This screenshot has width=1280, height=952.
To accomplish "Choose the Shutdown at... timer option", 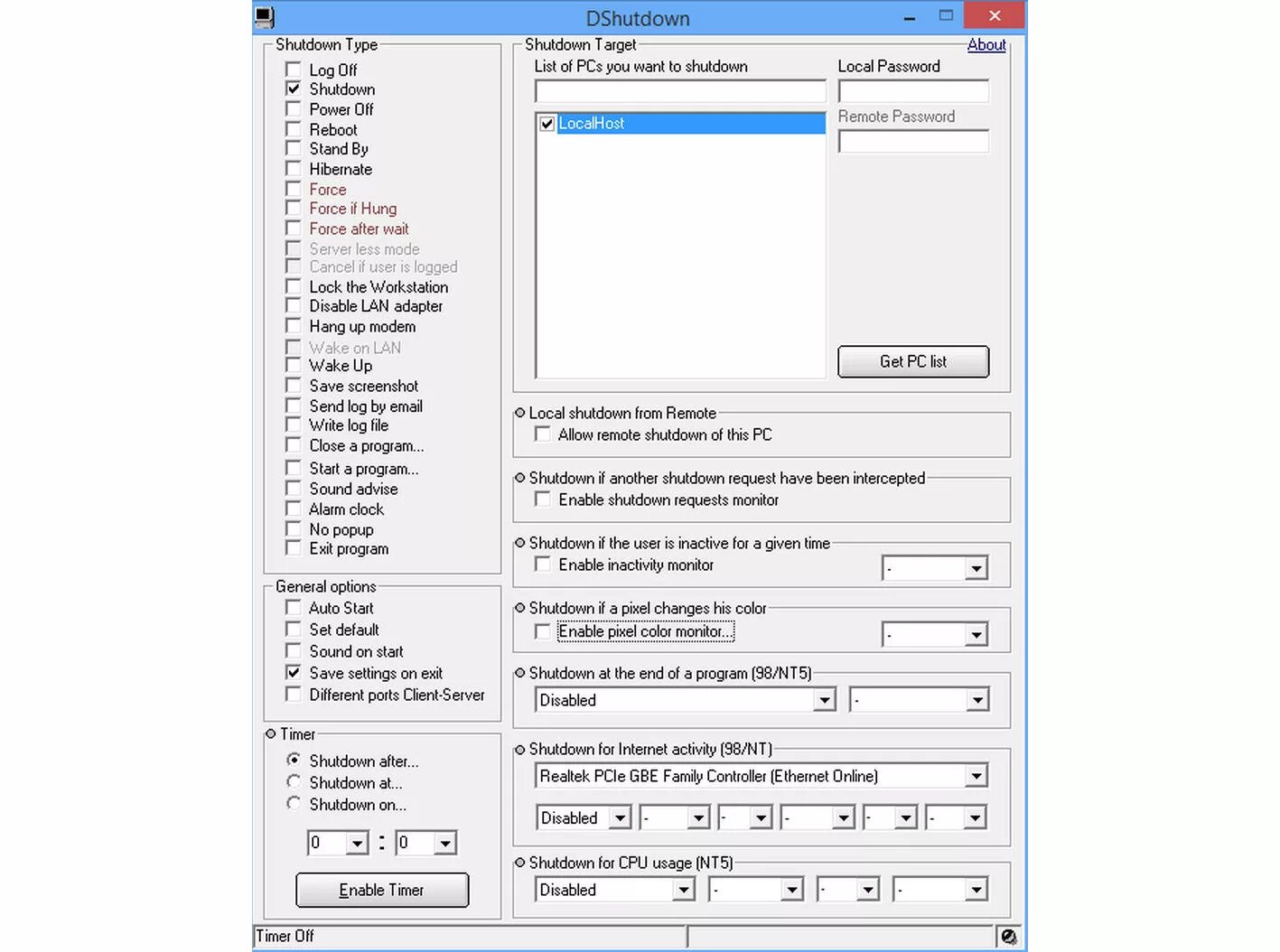I will (293, 781).
